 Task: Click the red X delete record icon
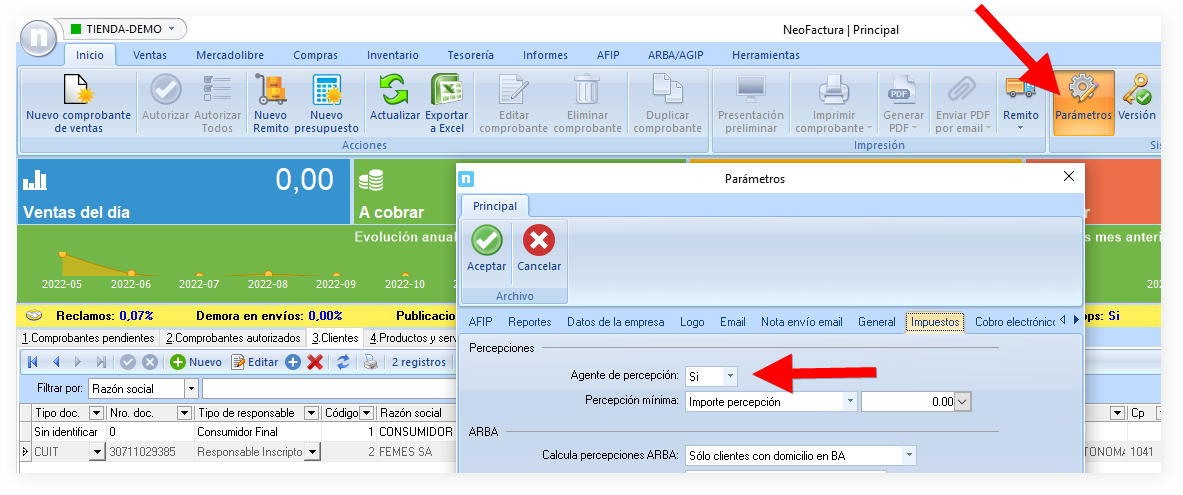click(x=315, y=362)
